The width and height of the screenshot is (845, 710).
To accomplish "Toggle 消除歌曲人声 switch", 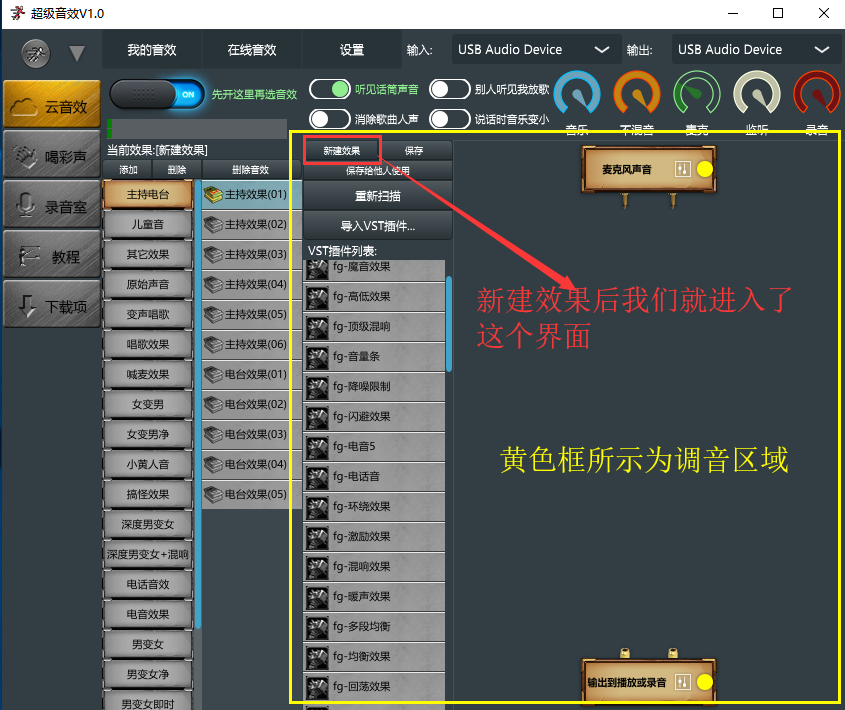I will pos(330,119).
